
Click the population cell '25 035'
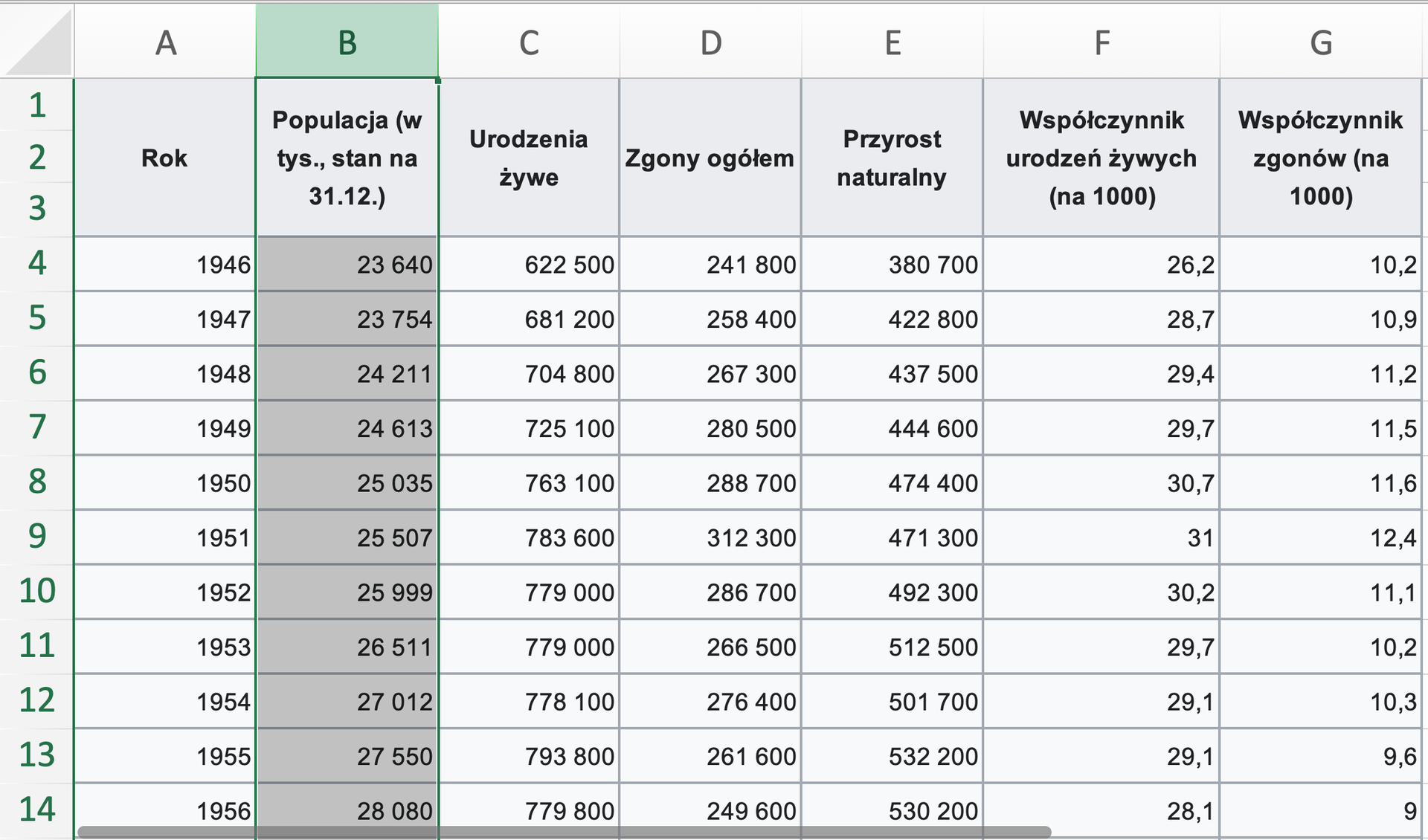coord(347,482)
